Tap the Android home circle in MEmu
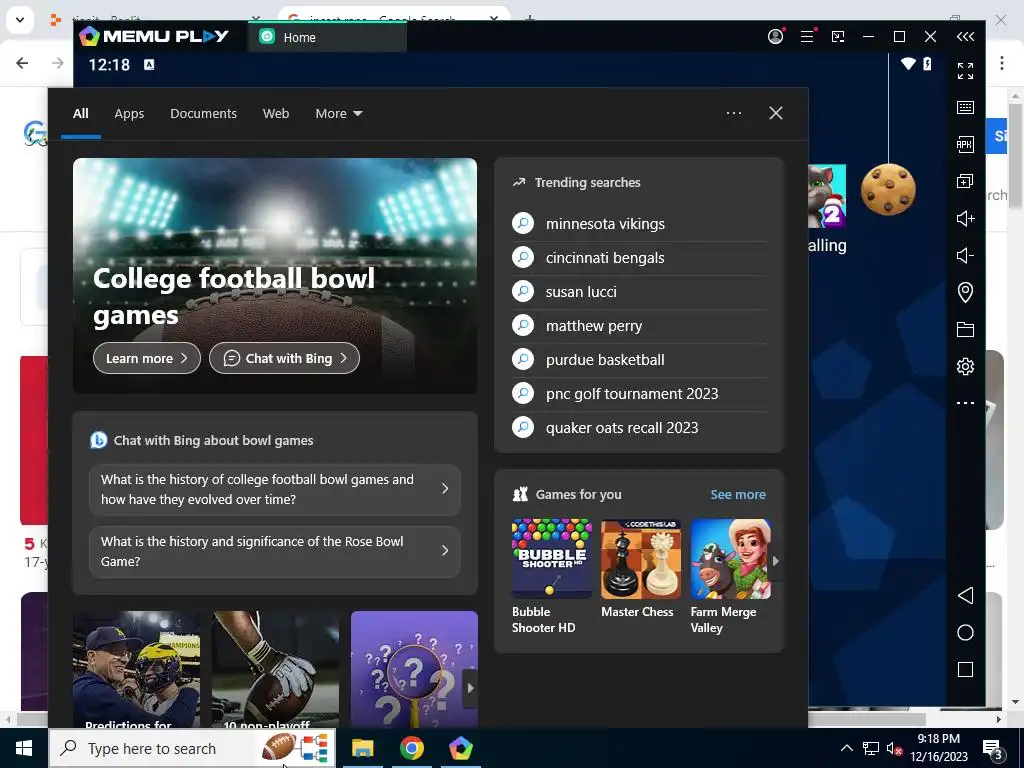The image size is (1024, 768). tap(965, 633)
